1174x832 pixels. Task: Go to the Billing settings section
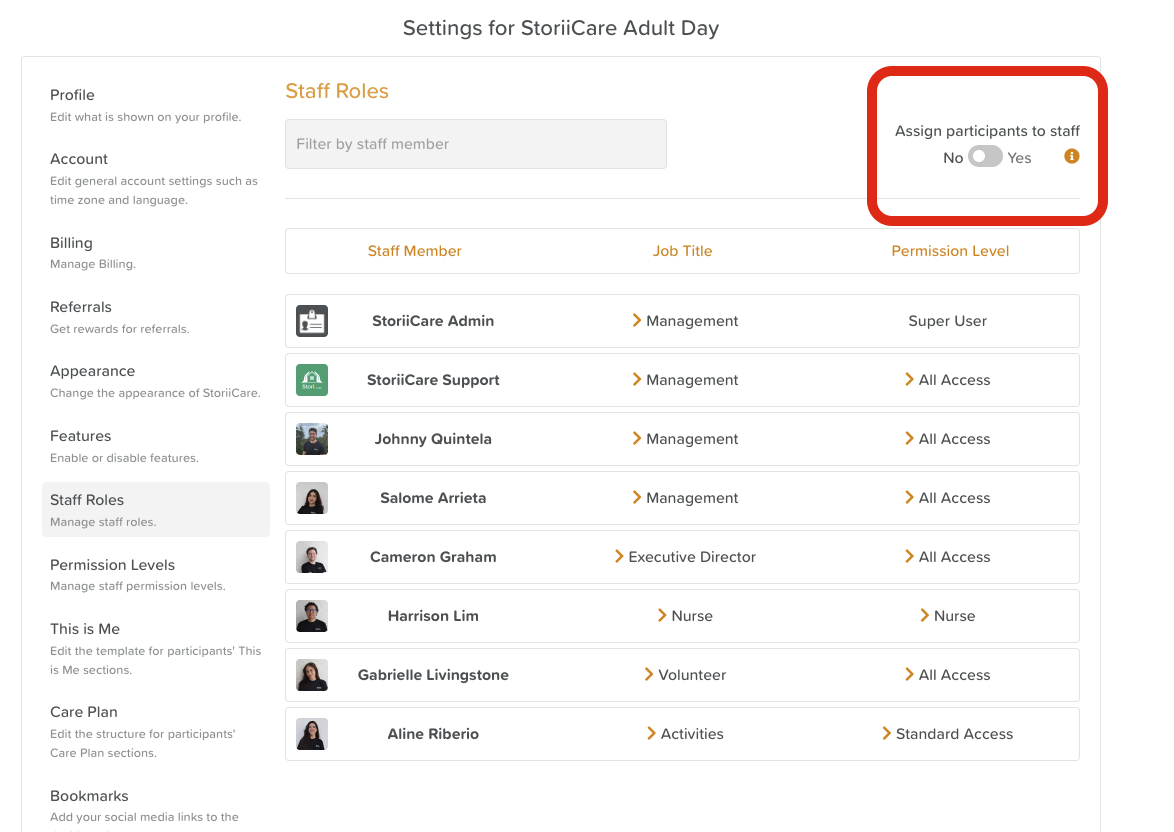coord(71,243)
